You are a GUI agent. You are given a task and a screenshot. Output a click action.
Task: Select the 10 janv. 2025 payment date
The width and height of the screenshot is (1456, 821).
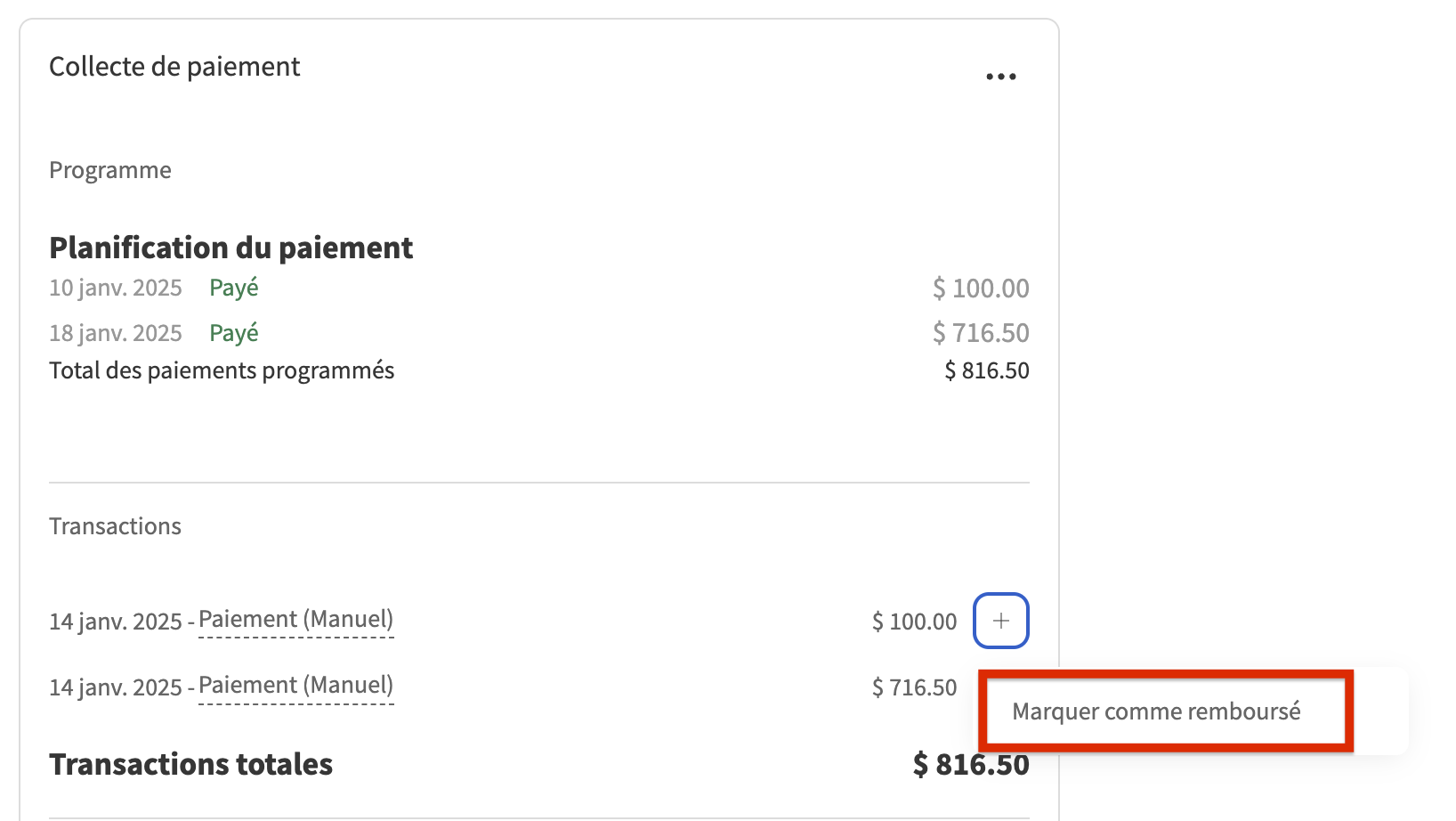[116, 287]
